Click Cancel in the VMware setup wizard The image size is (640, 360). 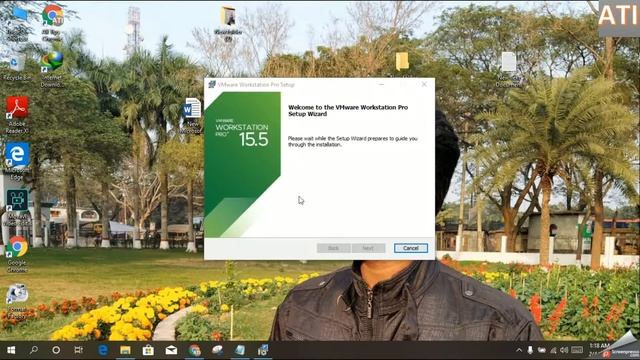pyautogui.click(x=411, y=248)
